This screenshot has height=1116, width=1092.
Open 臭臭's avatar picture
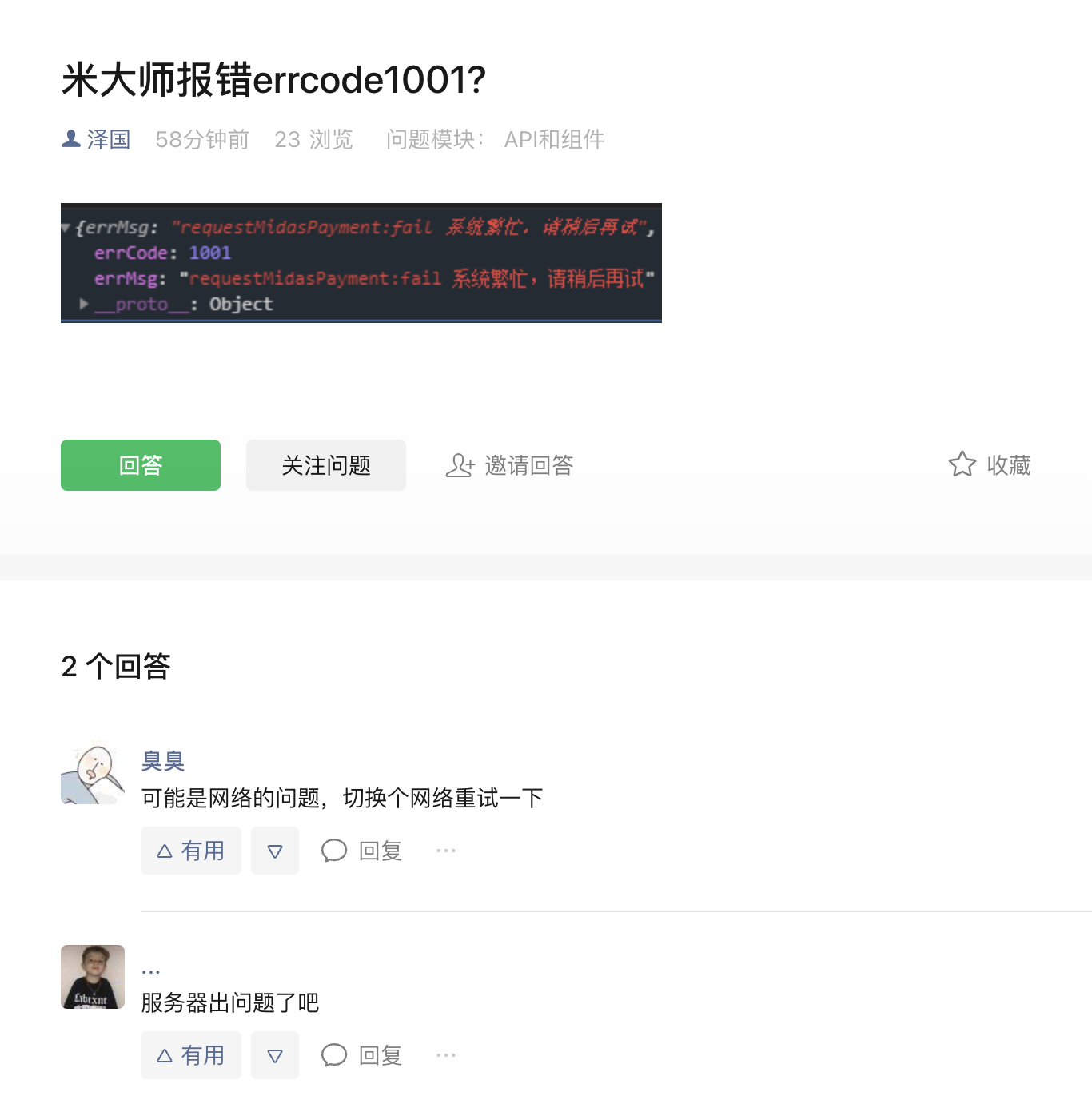point(93,772)
